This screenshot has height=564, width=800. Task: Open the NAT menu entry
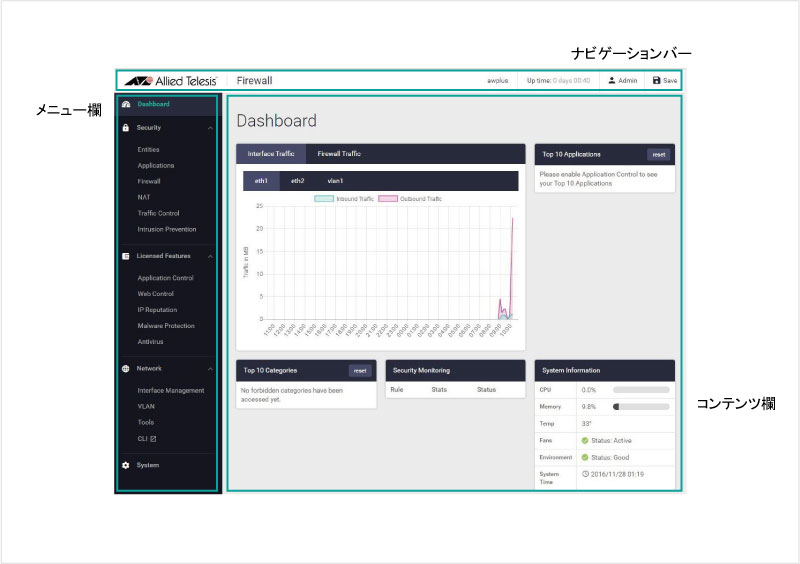point(144,197)
